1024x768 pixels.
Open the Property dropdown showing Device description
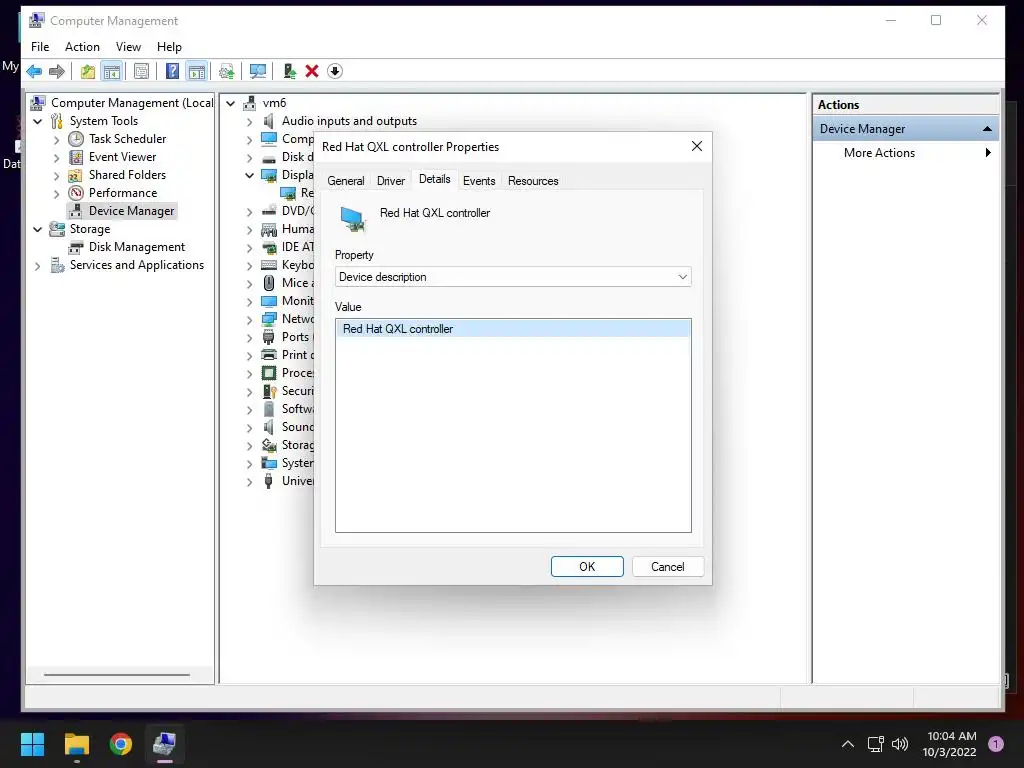(x=513, y=277)
